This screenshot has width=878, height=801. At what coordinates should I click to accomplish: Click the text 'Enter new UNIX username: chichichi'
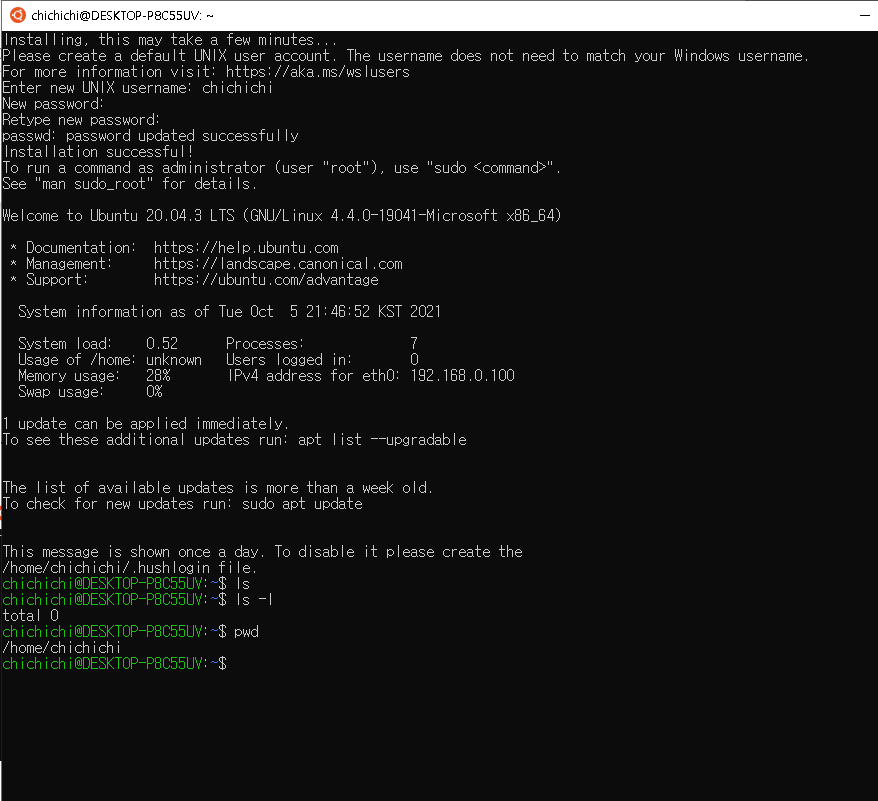pyautogui.click(x=138, y=88)
